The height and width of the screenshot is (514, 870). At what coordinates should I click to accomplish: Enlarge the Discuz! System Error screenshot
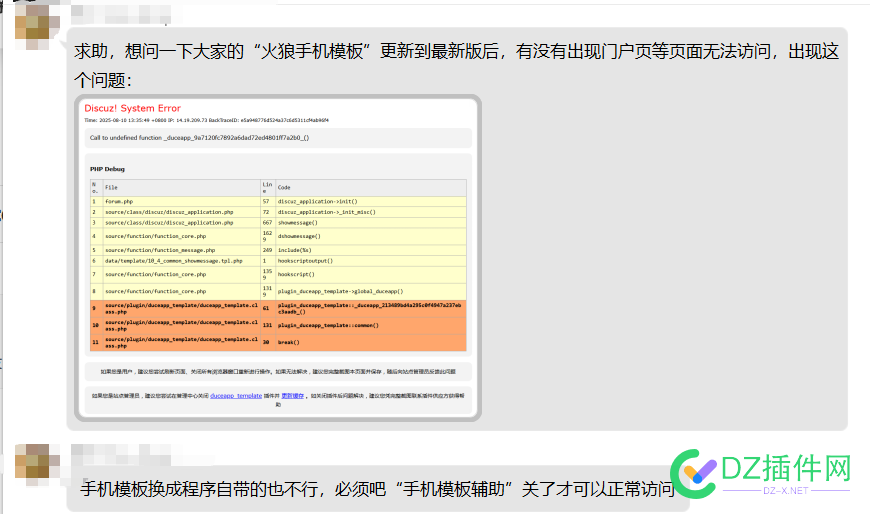pos(278,258)
